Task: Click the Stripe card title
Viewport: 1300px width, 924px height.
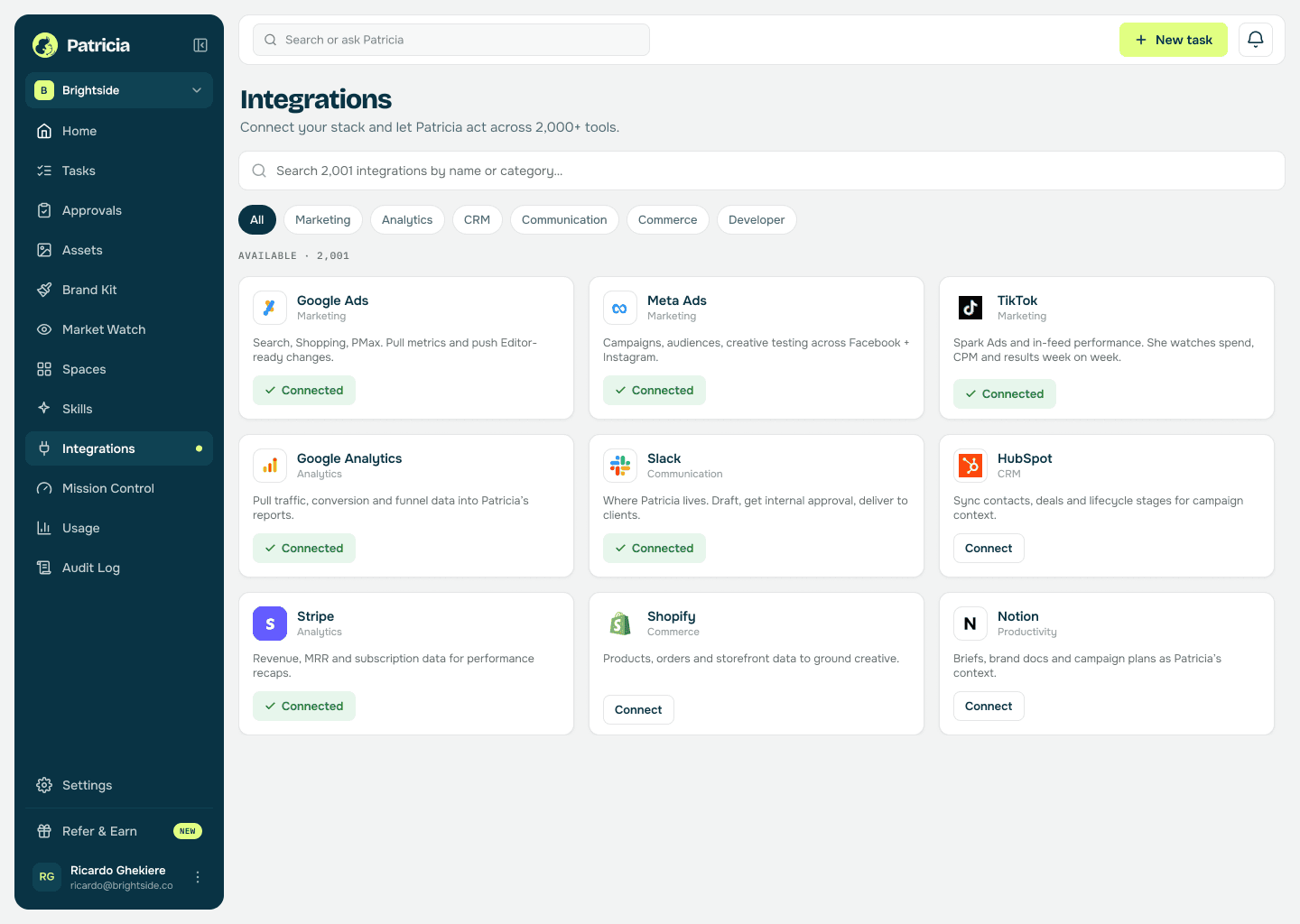Action: click(315, 616)
